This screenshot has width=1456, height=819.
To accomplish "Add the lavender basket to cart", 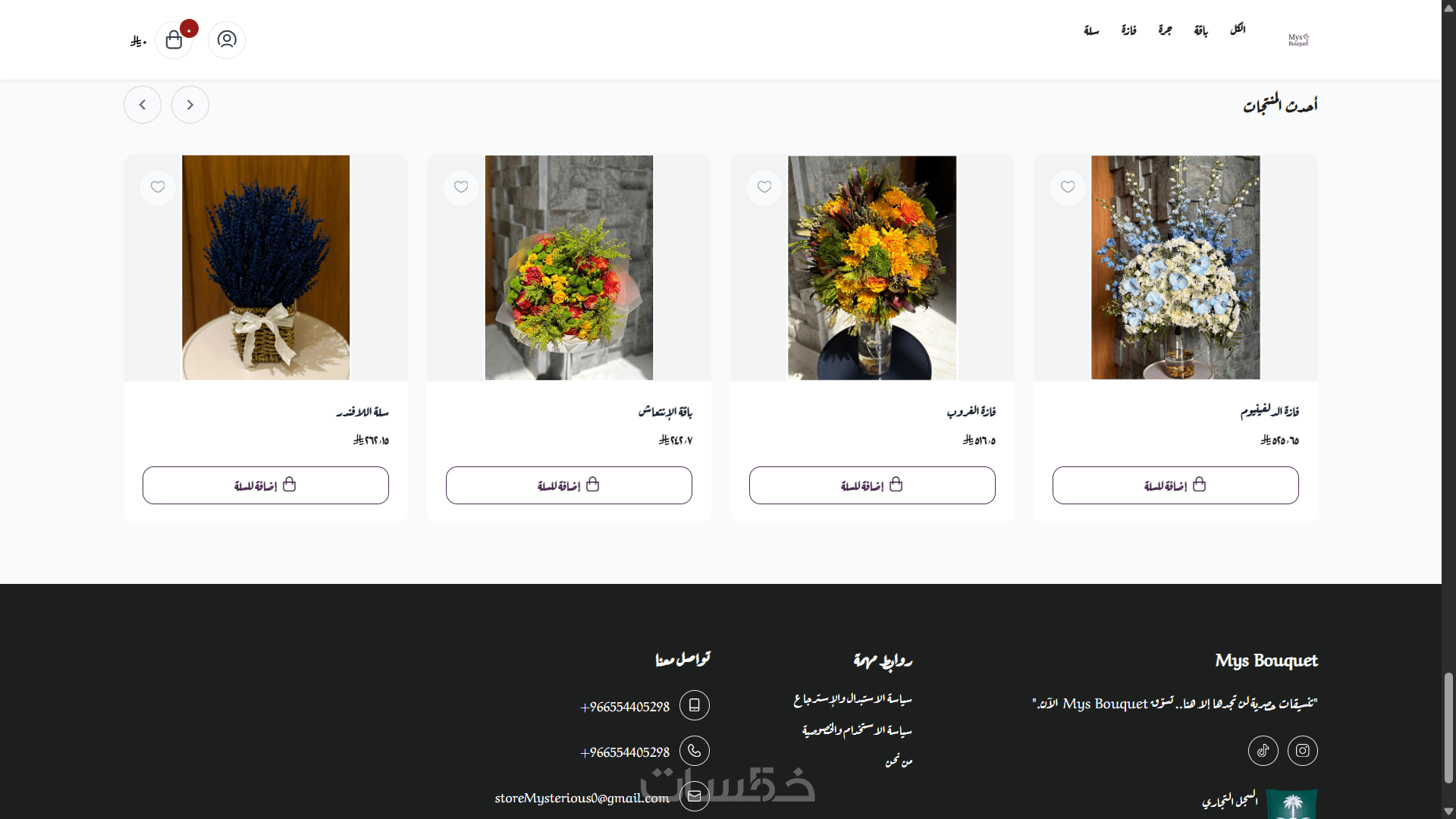I will click(265, 485).
